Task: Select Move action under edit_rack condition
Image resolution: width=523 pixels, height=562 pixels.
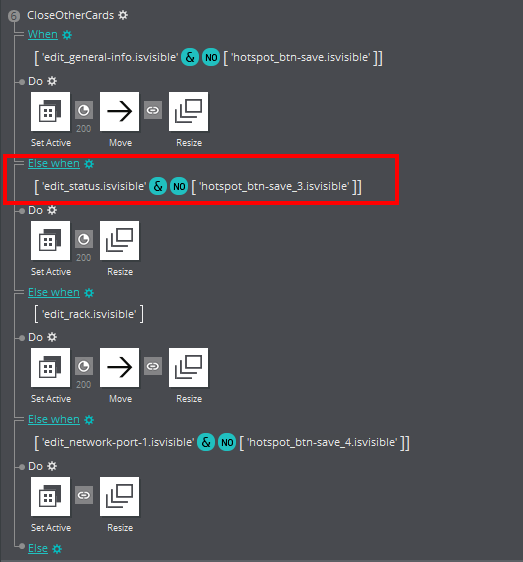Action: pyautogui.click(x=119, y=367)
